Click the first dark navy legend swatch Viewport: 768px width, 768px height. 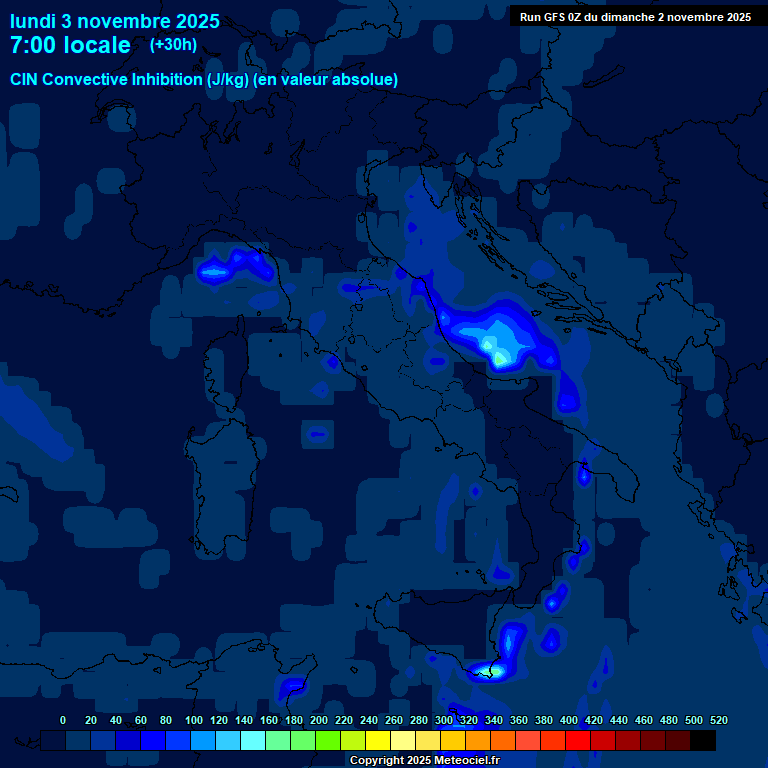[54, 741]
